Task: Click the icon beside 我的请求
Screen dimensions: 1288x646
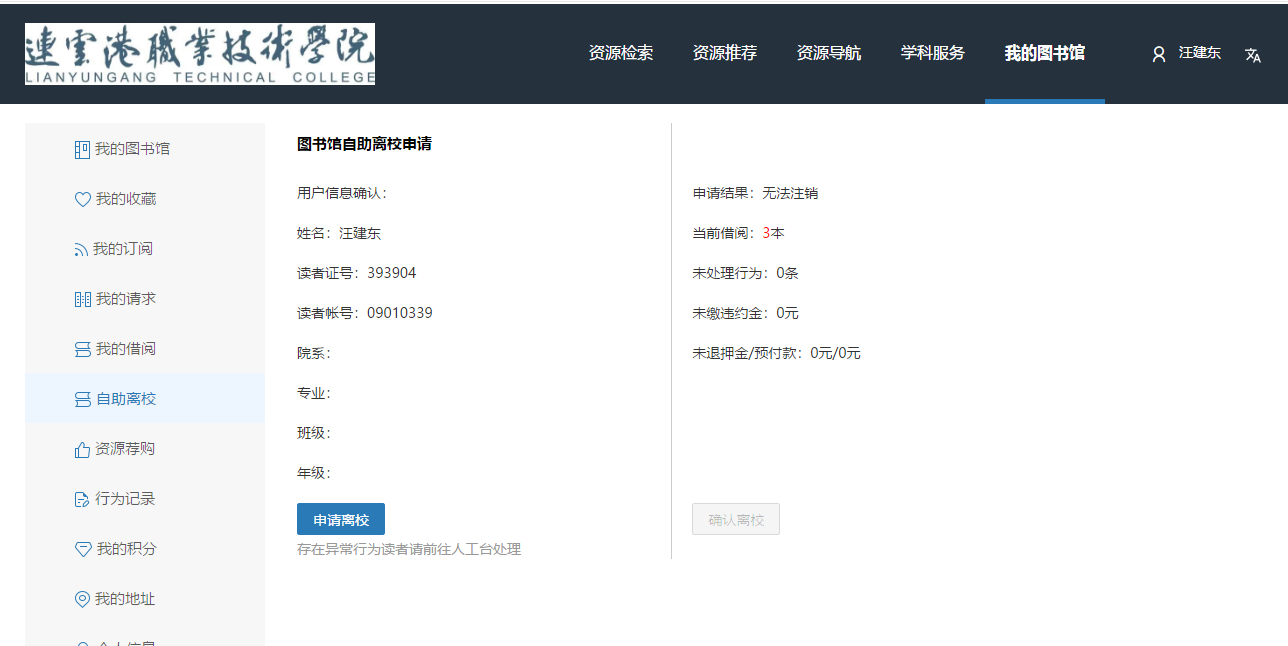Action: [x=82, y=299]
